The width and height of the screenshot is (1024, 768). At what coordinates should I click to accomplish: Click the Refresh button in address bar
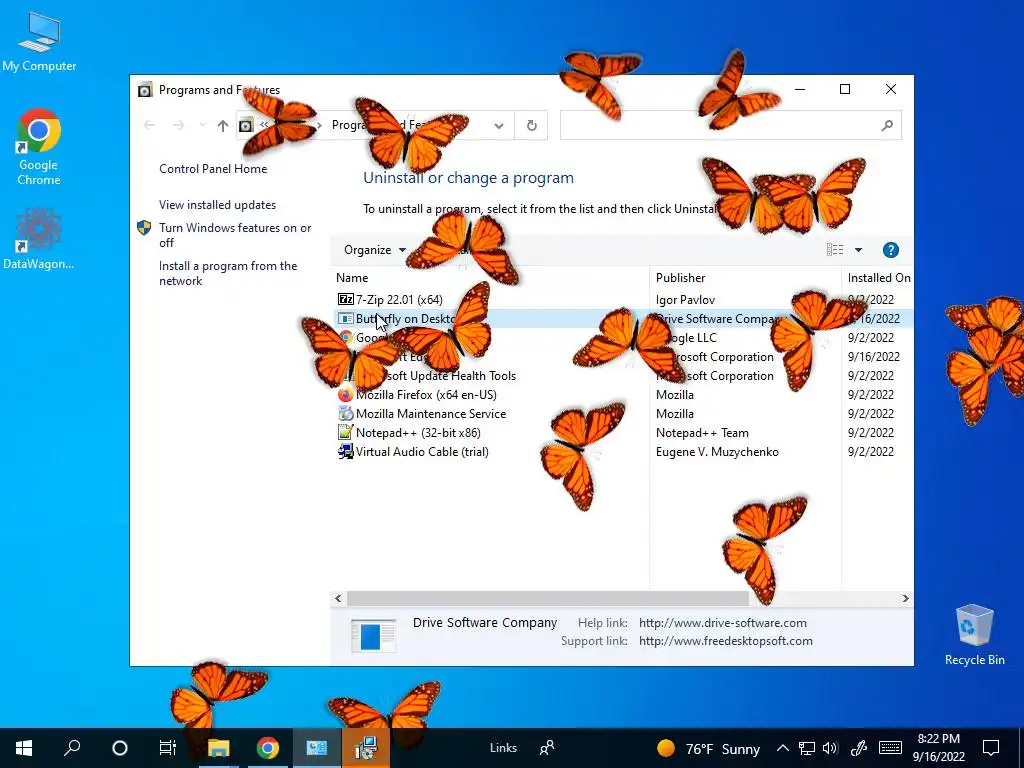coord(532,125)
